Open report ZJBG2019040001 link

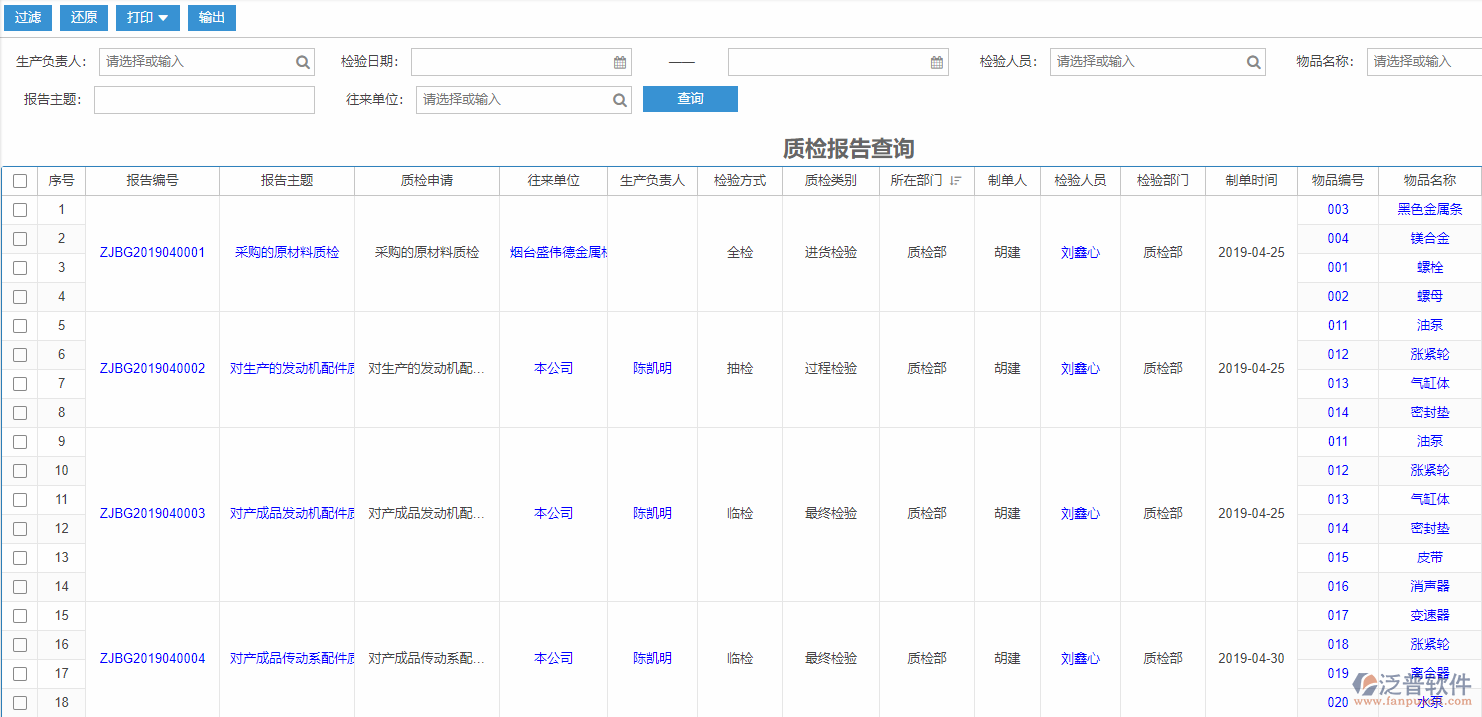pos(153,252)
